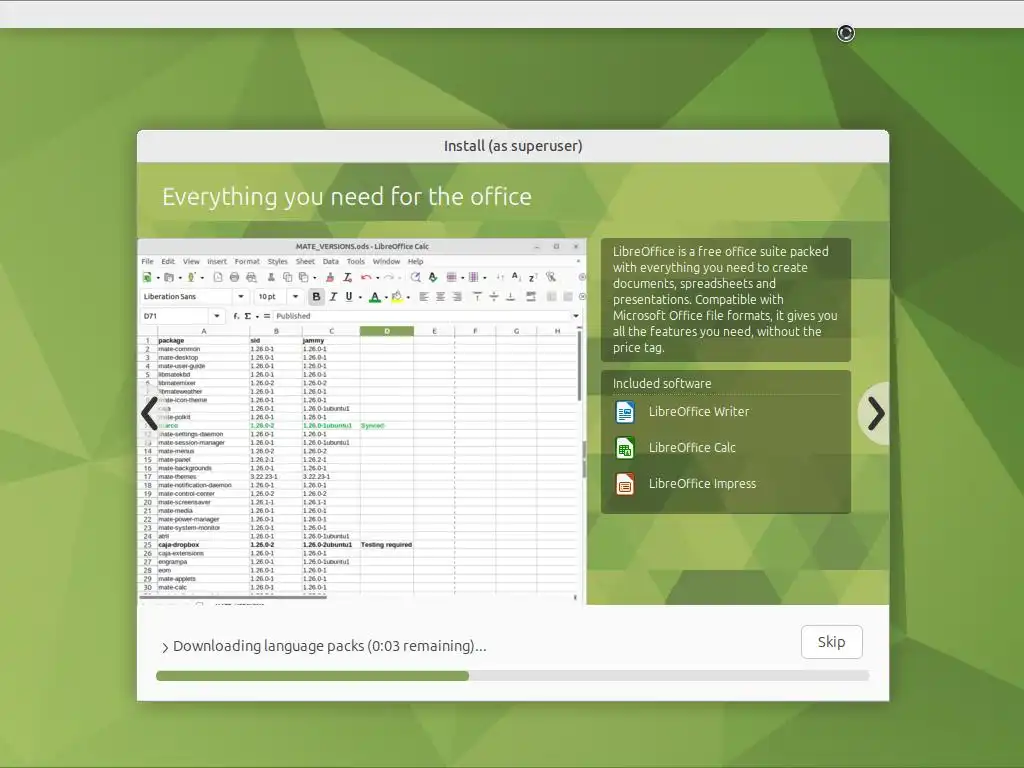Image resolution: width=1024 pixels, height=768 pixels.
Task: Select the LibreOffice Writer label
Action: pos(698,411)
